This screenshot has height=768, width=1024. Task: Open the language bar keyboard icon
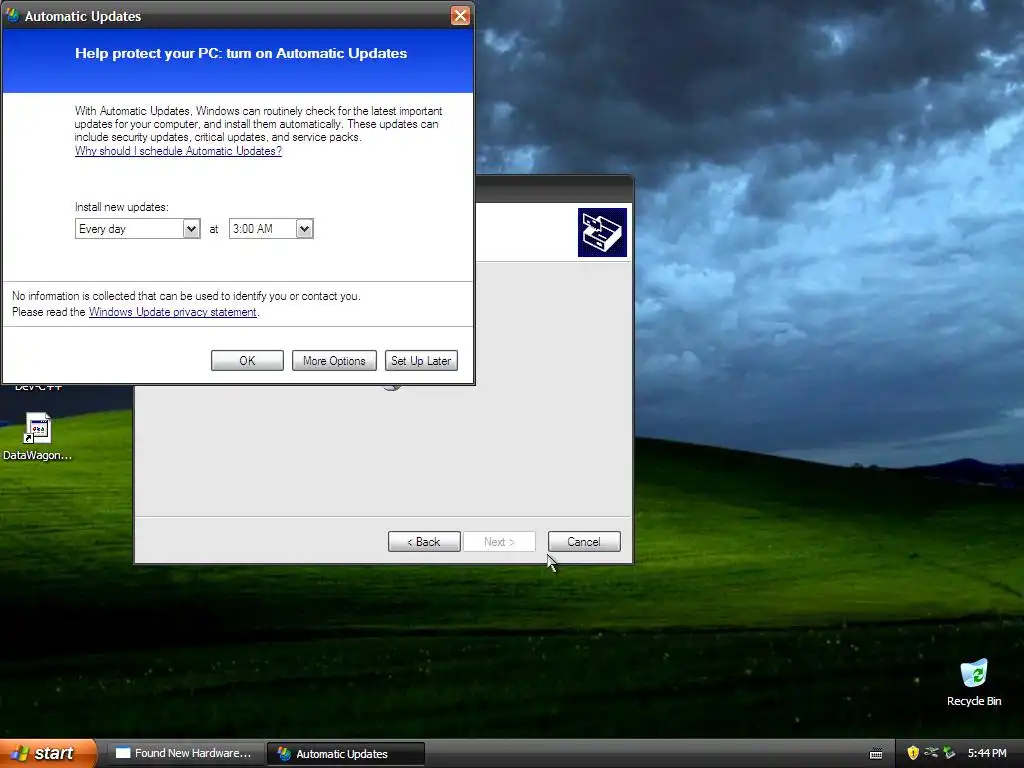[876, 754]
